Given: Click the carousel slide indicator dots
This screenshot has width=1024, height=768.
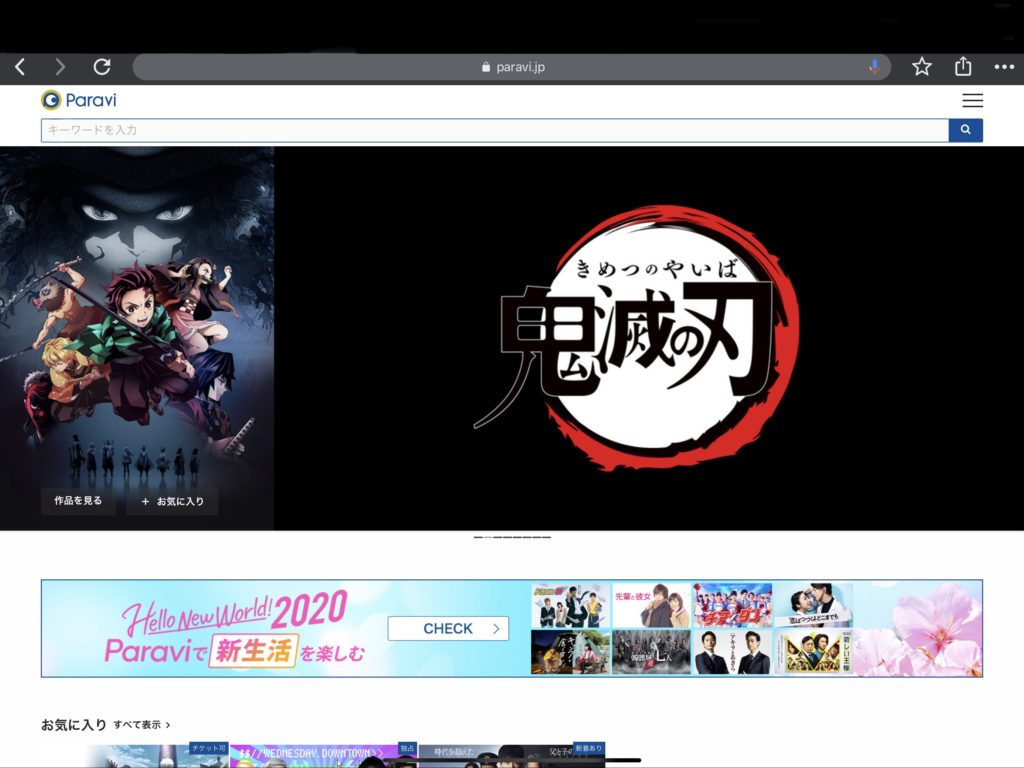Looking at the screenshot, I should click(512, 537).
